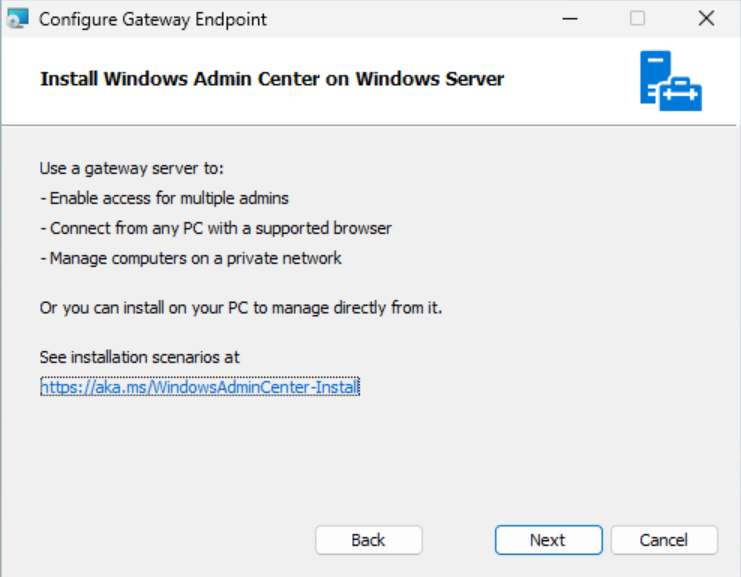Image resolution: width=741 pixels, height=577 pixels.
Task: Click the 'Use a gateway server to:' text
Action: pyautogui.click(x=131, y=169)
